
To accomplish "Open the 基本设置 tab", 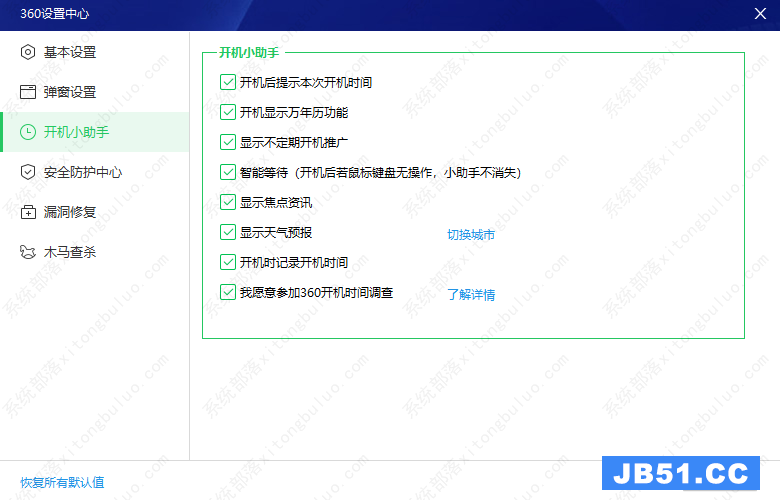I will pos(70,52).
